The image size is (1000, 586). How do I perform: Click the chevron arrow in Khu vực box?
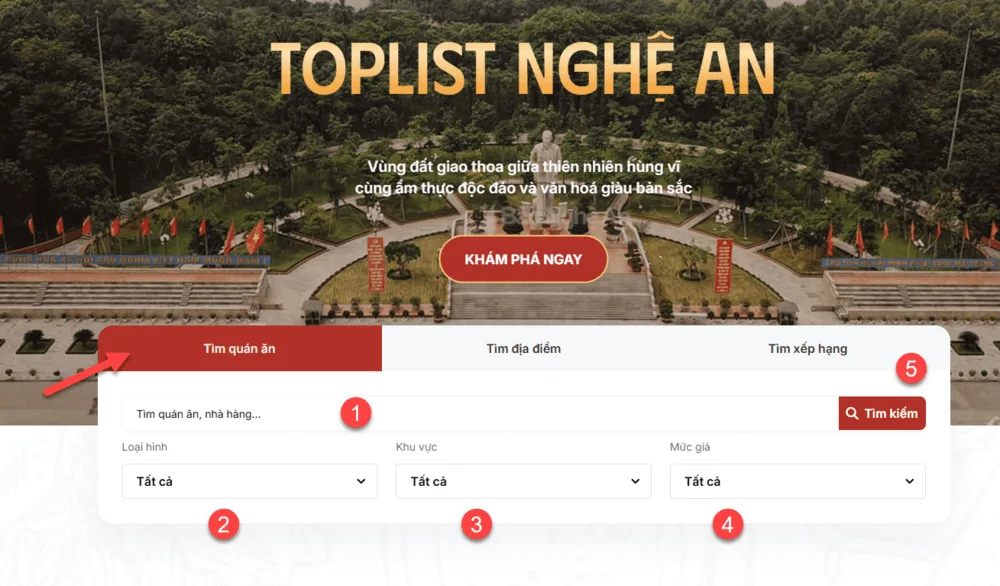tap(635, 481)
